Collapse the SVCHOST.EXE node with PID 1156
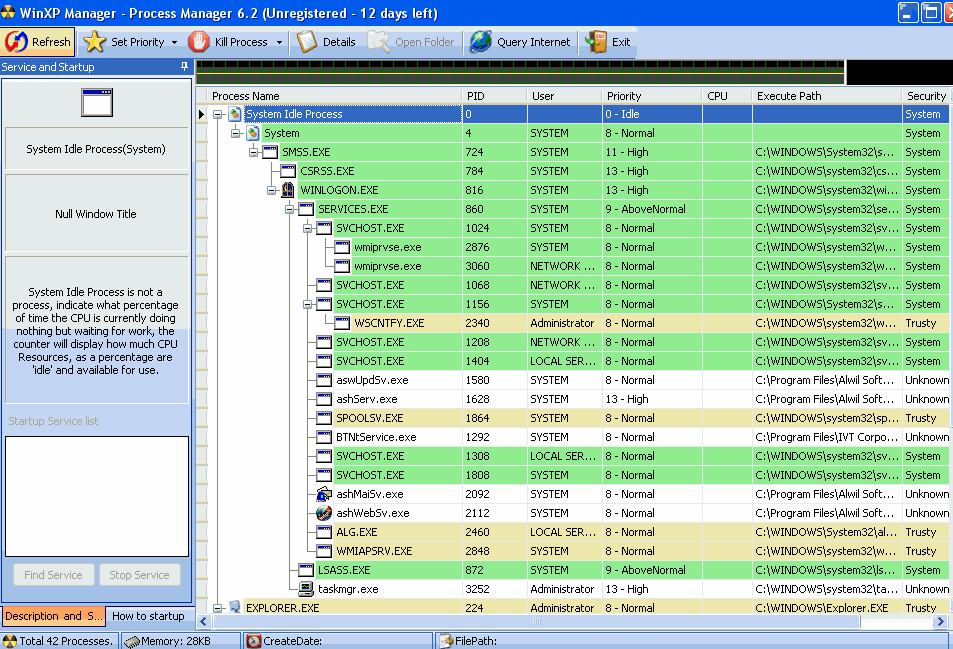 [x=308, y=304]
